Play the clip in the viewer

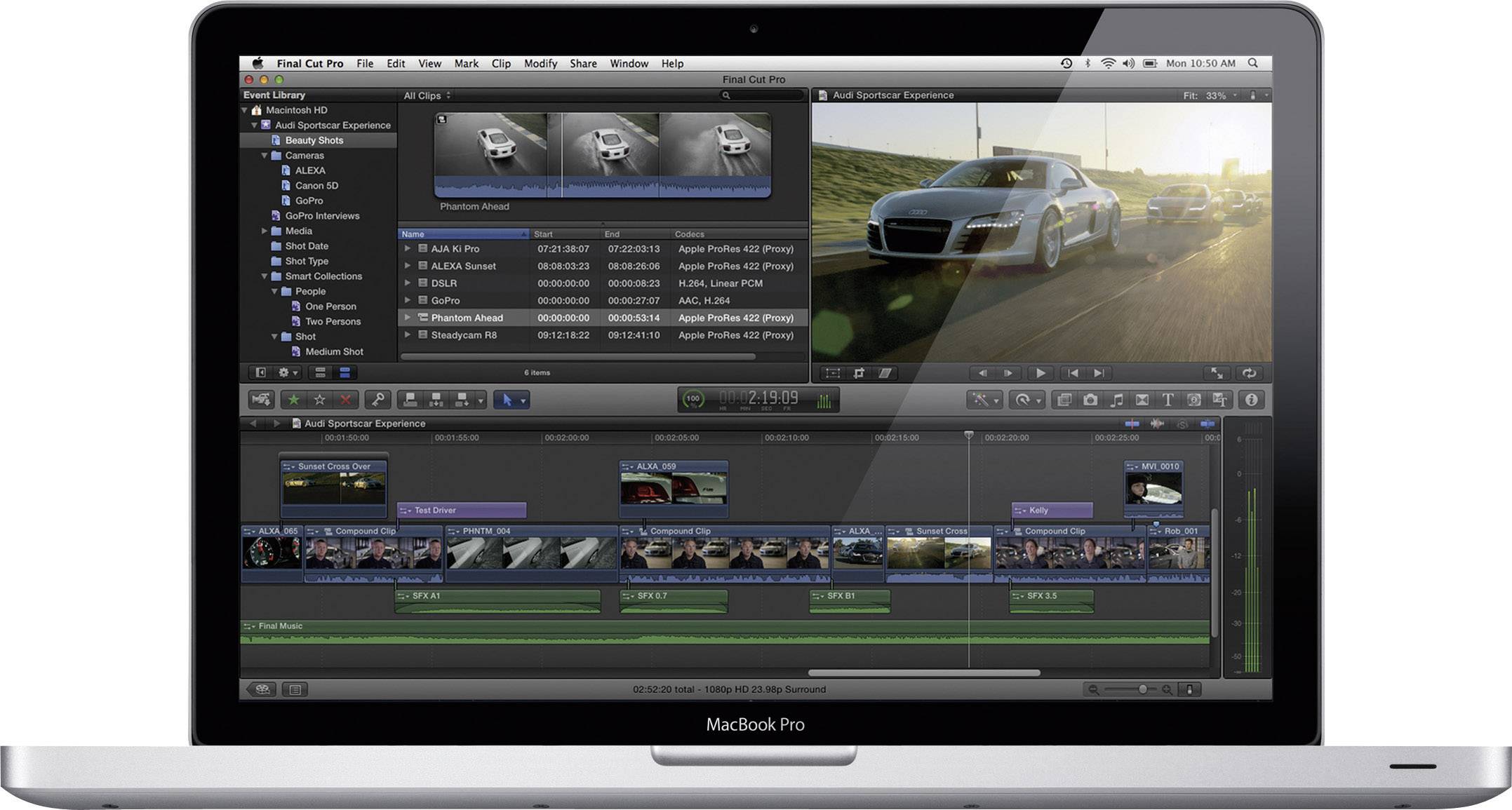click(1041, 373)
